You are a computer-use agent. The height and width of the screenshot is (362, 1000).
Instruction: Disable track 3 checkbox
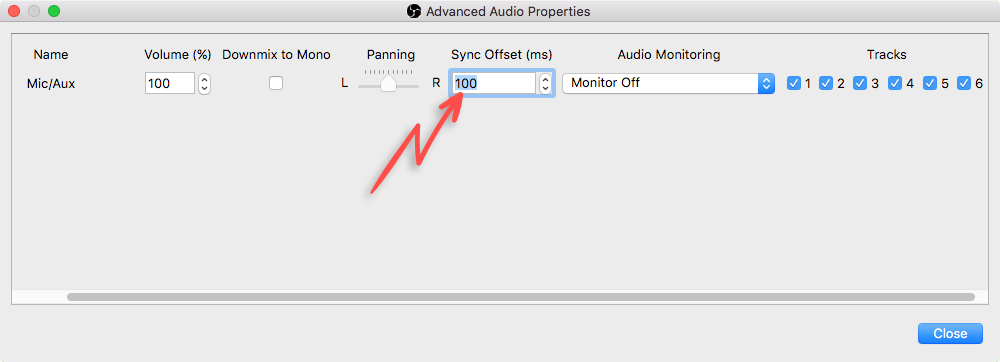point(860,83)
